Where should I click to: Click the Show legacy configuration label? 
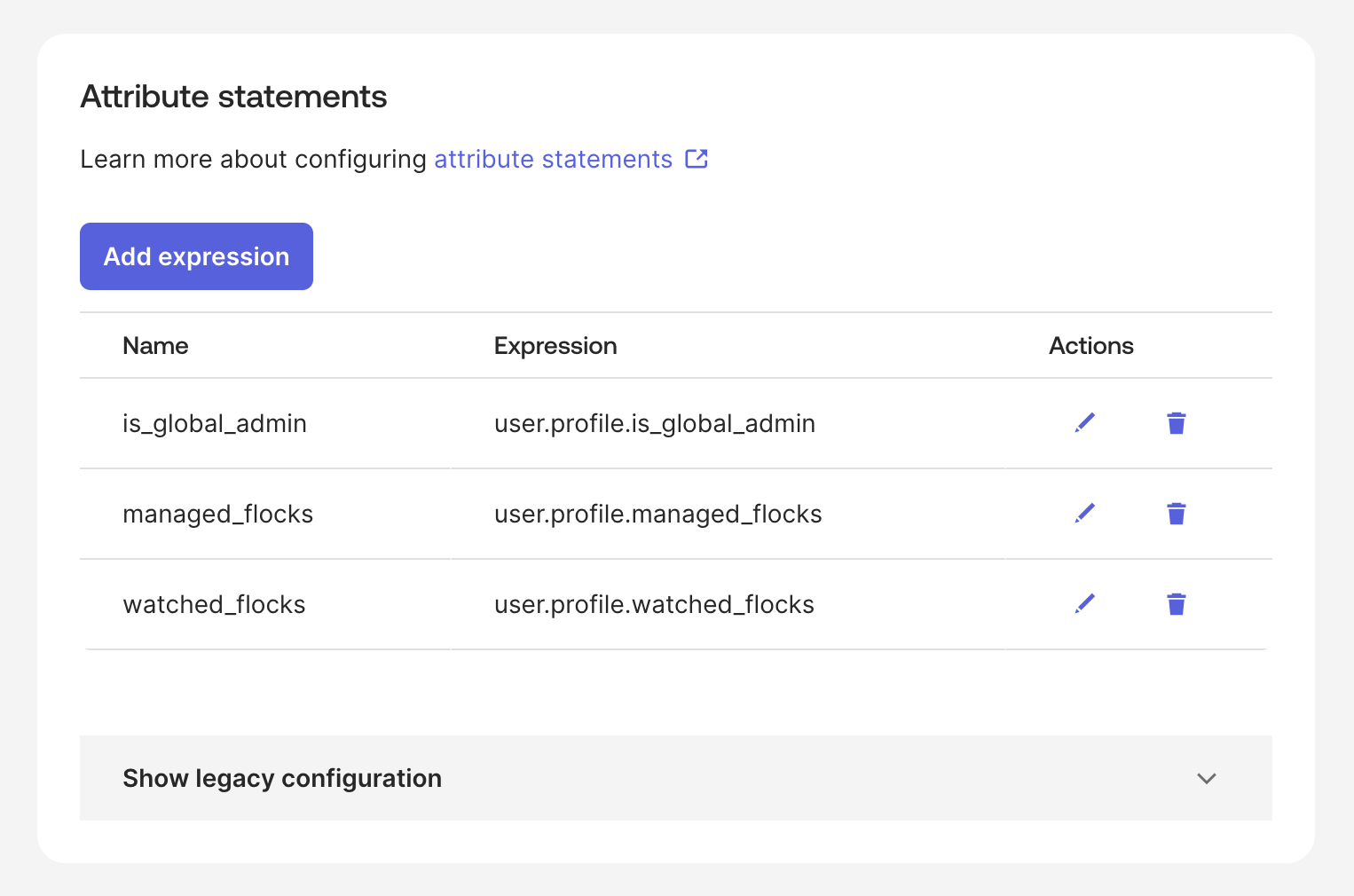(x=282, y=778)
